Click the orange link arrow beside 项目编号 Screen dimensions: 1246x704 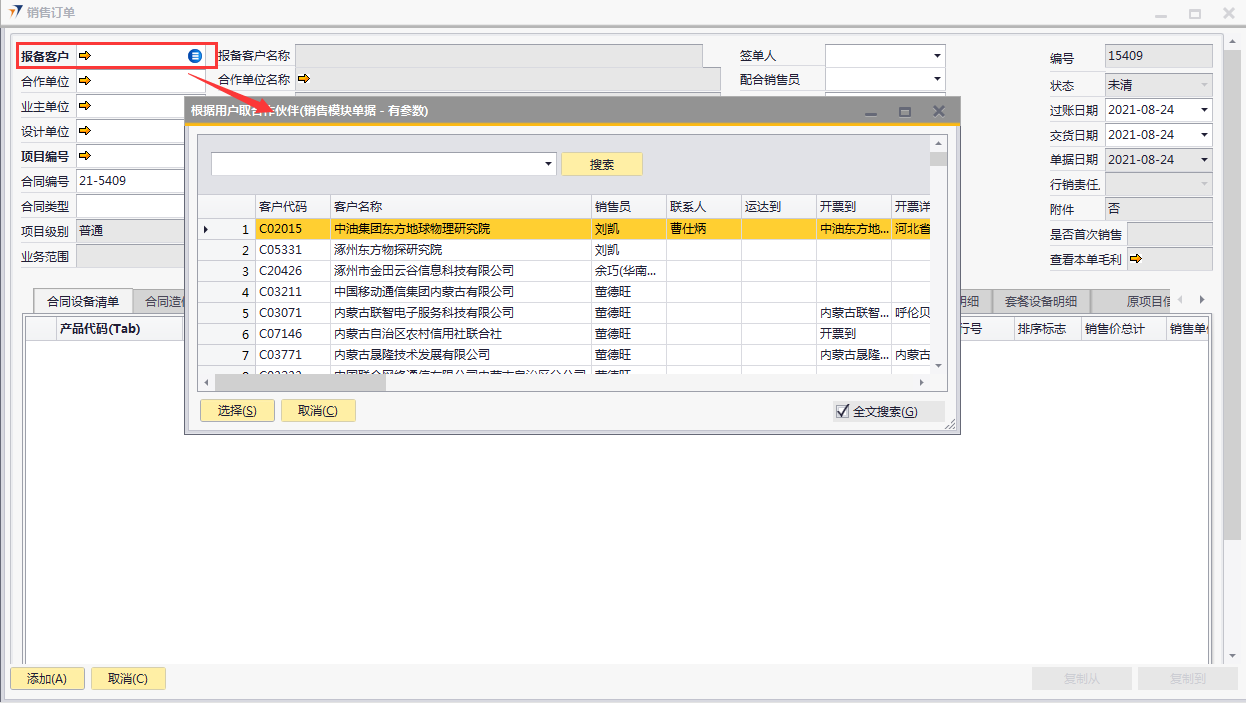pyautogui.click(x=85, y=155)
